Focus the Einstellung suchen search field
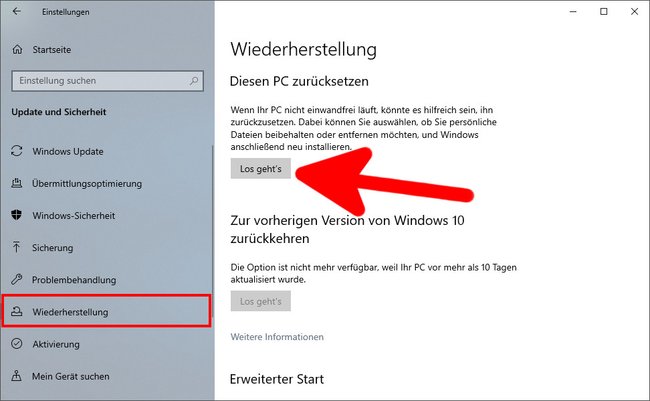 (107, 81)
